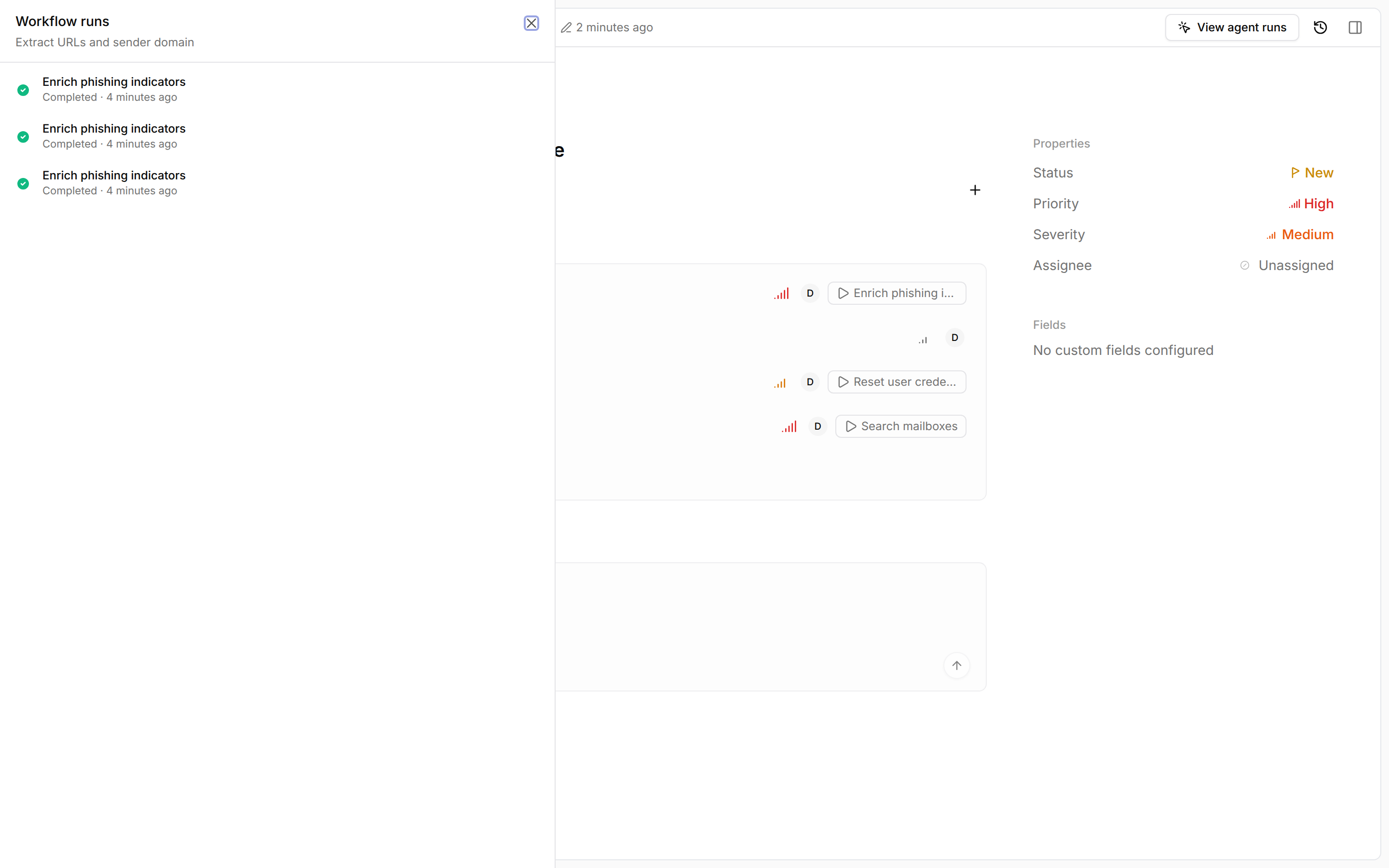Click orange priority bars beside Reset user crede...
1389x868 pixels.
coord(779,383)
